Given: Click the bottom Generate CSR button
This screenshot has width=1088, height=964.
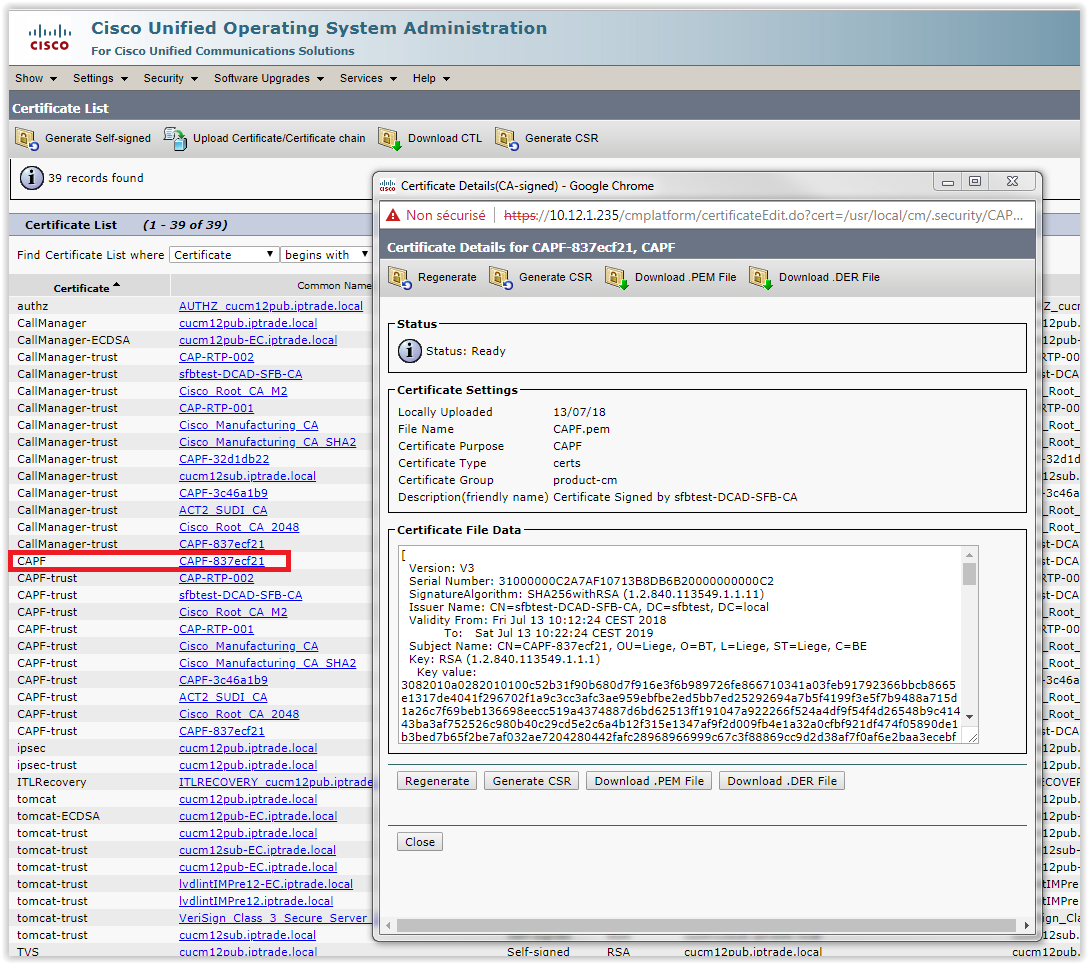Looking at the screenshot, I should coord(532,781).
